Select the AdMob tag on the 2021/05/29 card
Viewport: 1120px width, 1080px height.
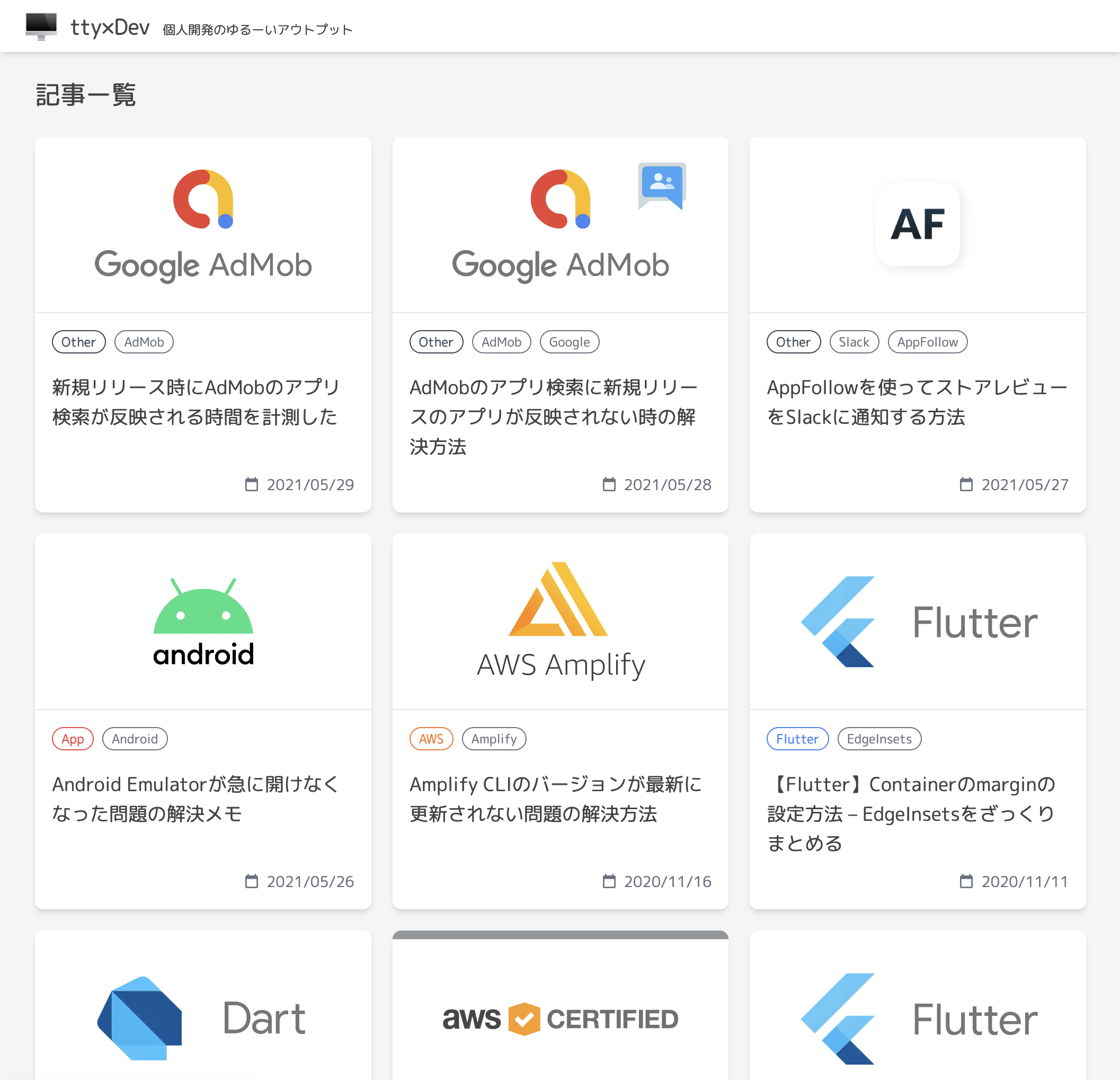[144, 342]
